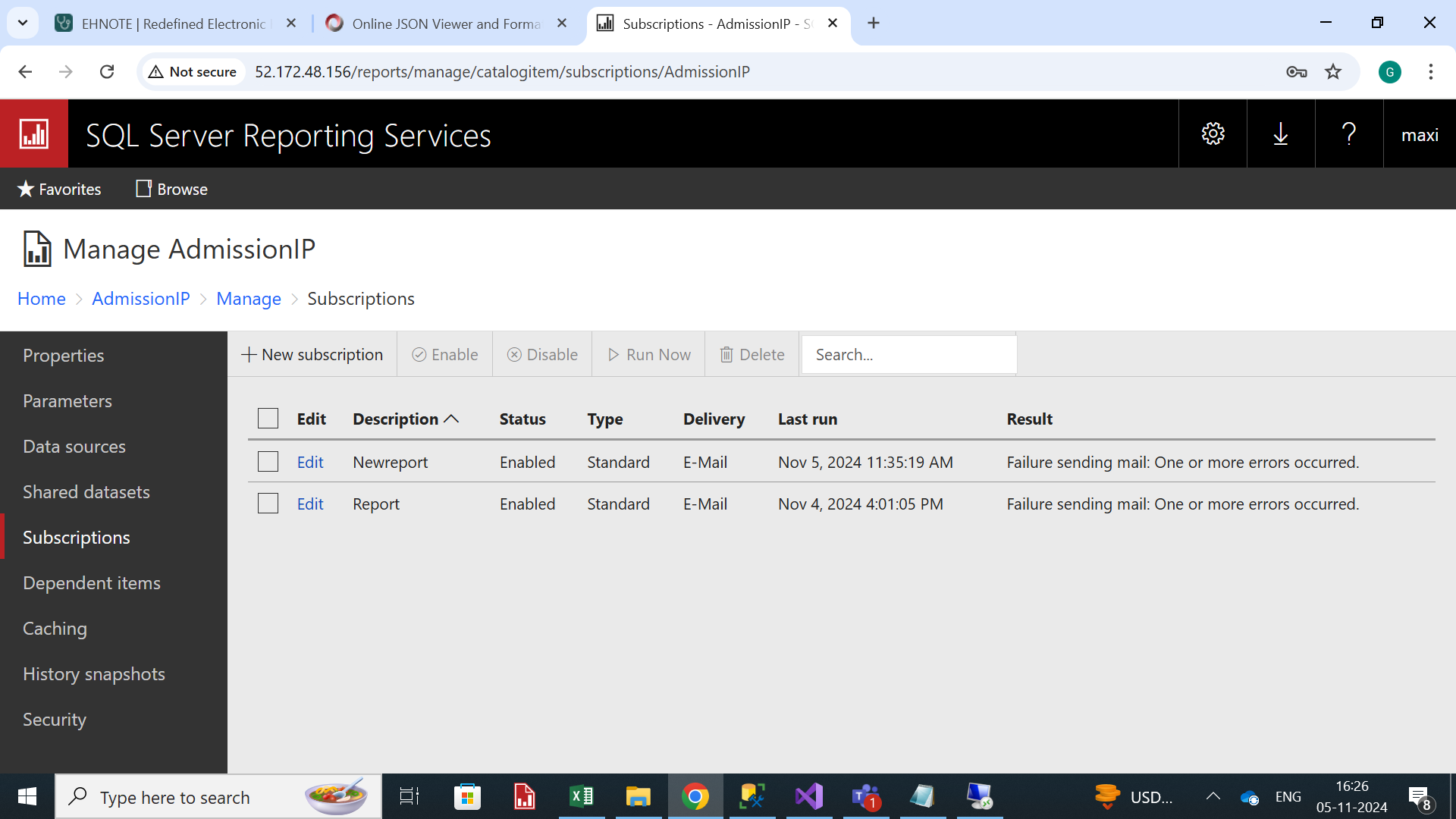Screen dimensions: 1456x819
Task: Open the Windows Start menu
Action: 27,796
